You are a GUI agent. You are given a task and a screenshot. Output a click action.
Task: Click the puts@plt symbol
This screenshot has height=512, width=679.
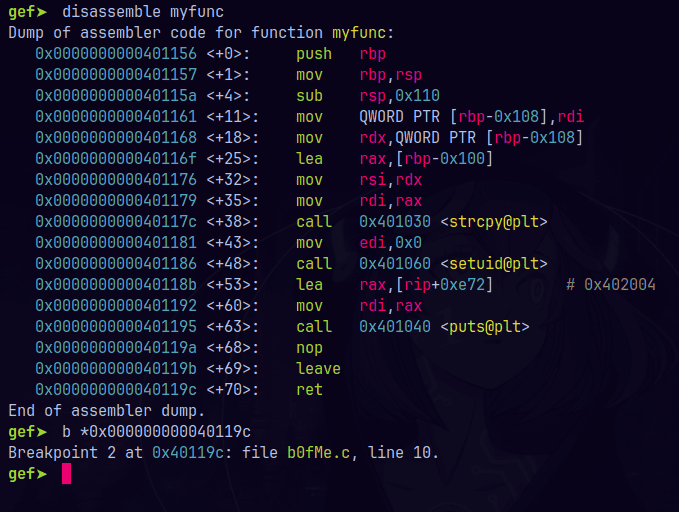click(485, 327)
